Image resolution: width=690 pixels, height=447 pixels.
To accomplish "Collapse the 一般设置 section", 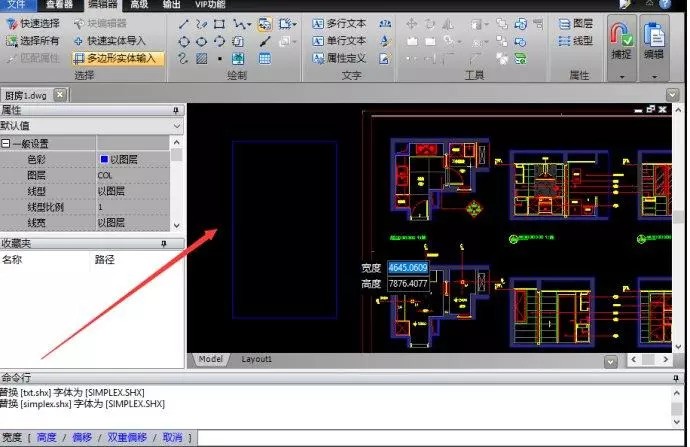I will point(6,143).
